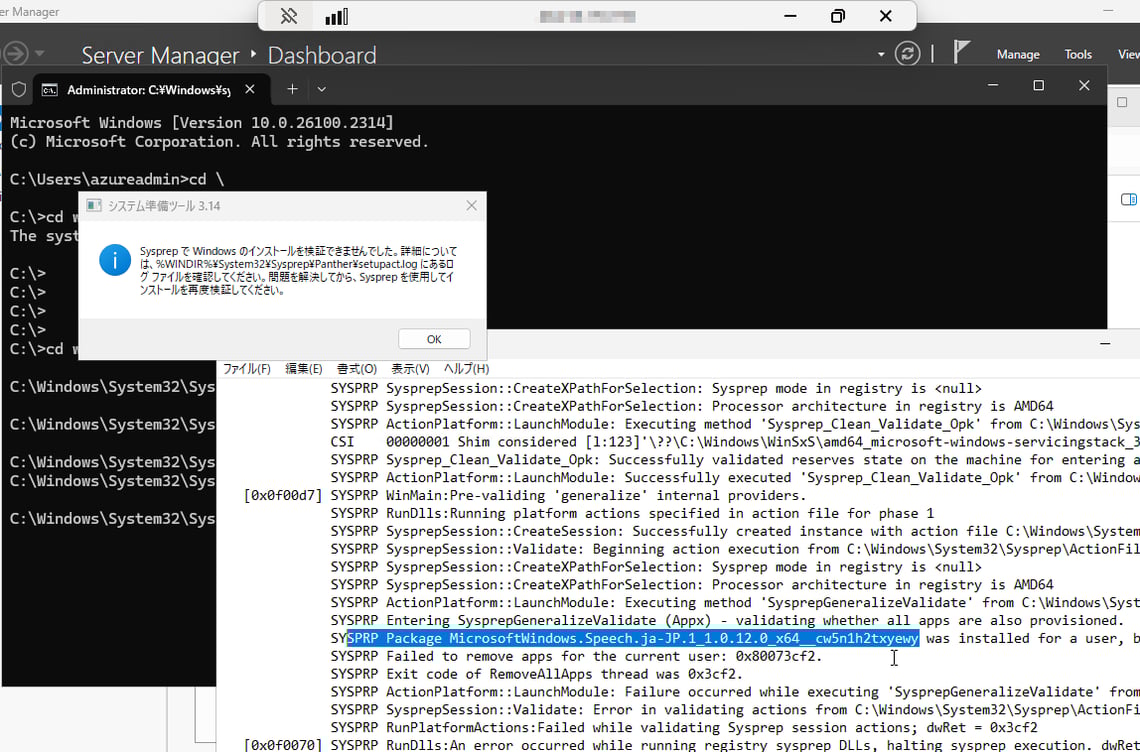The width and height of the screenshot is (1140, 752).
Task: Open the Tools menu in Server Manager
Action: click(x=1077, y=53)
